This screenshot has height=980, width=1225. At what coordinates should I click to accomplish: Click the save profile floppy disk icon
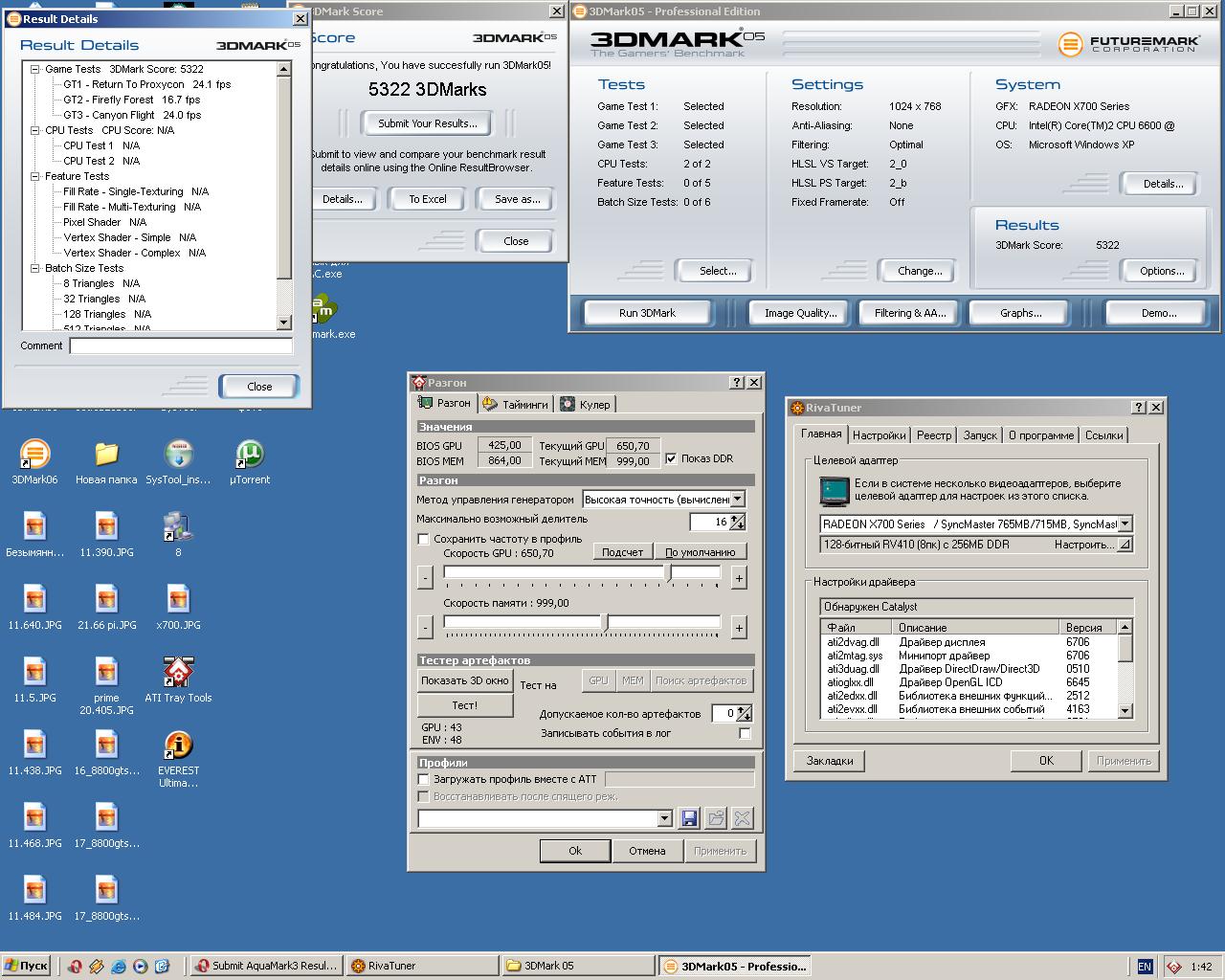[689, 818]
